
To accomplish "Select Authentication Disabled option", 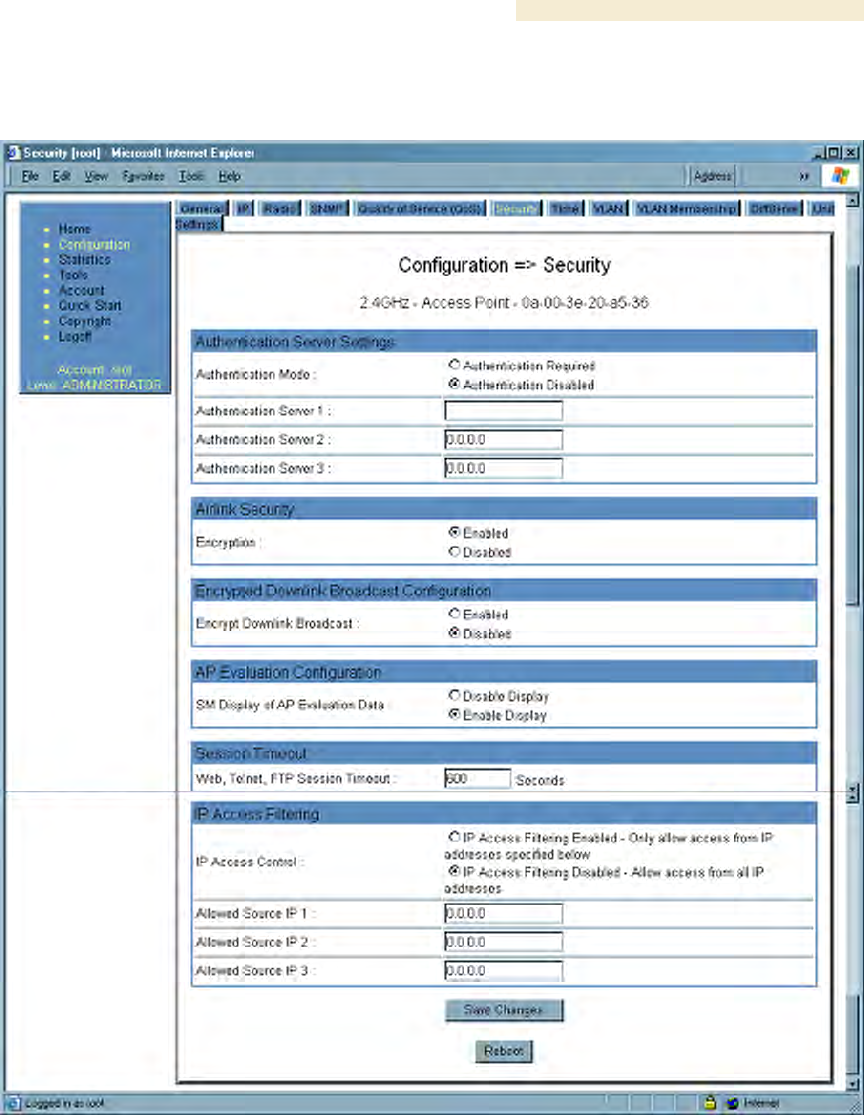I will (x=454, y=384).
